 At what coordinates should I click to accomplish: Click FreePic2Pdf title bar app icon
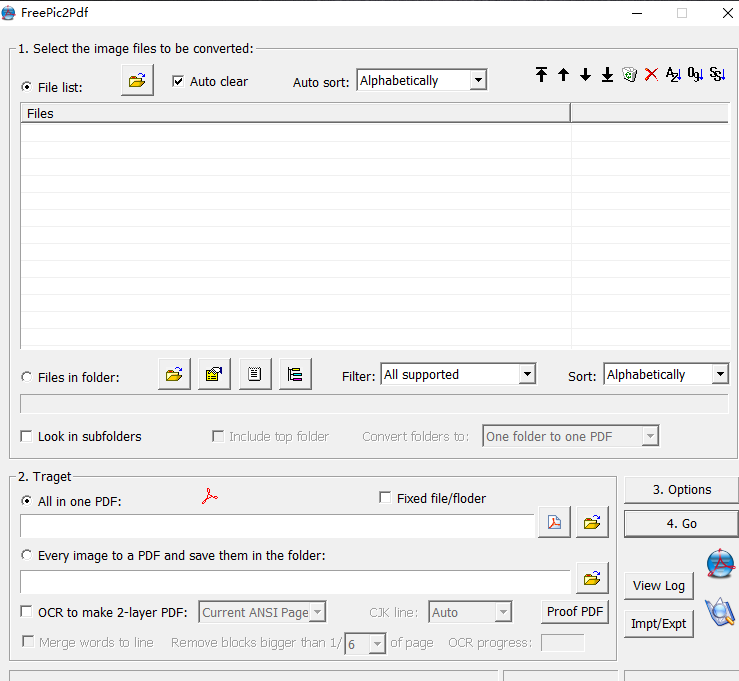[8, 13]
